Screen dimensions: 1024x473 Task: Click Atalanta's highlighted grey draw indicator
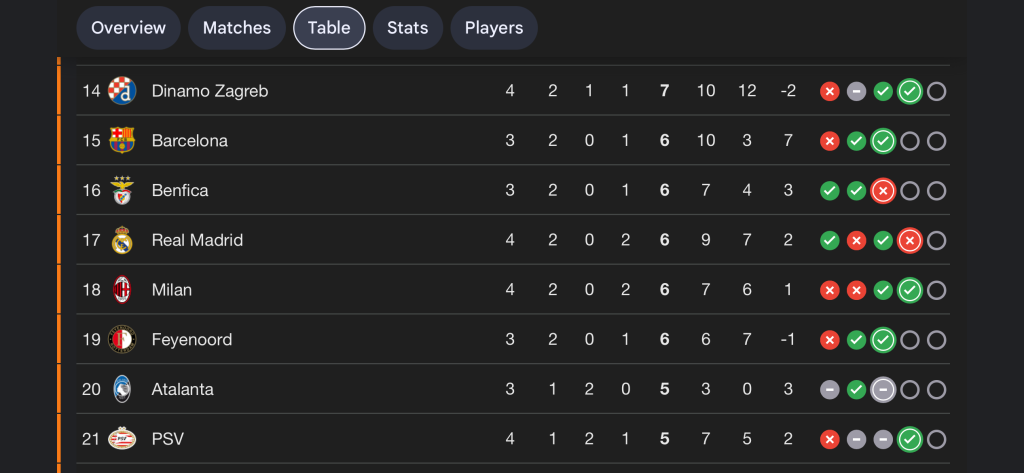[882, 390]
